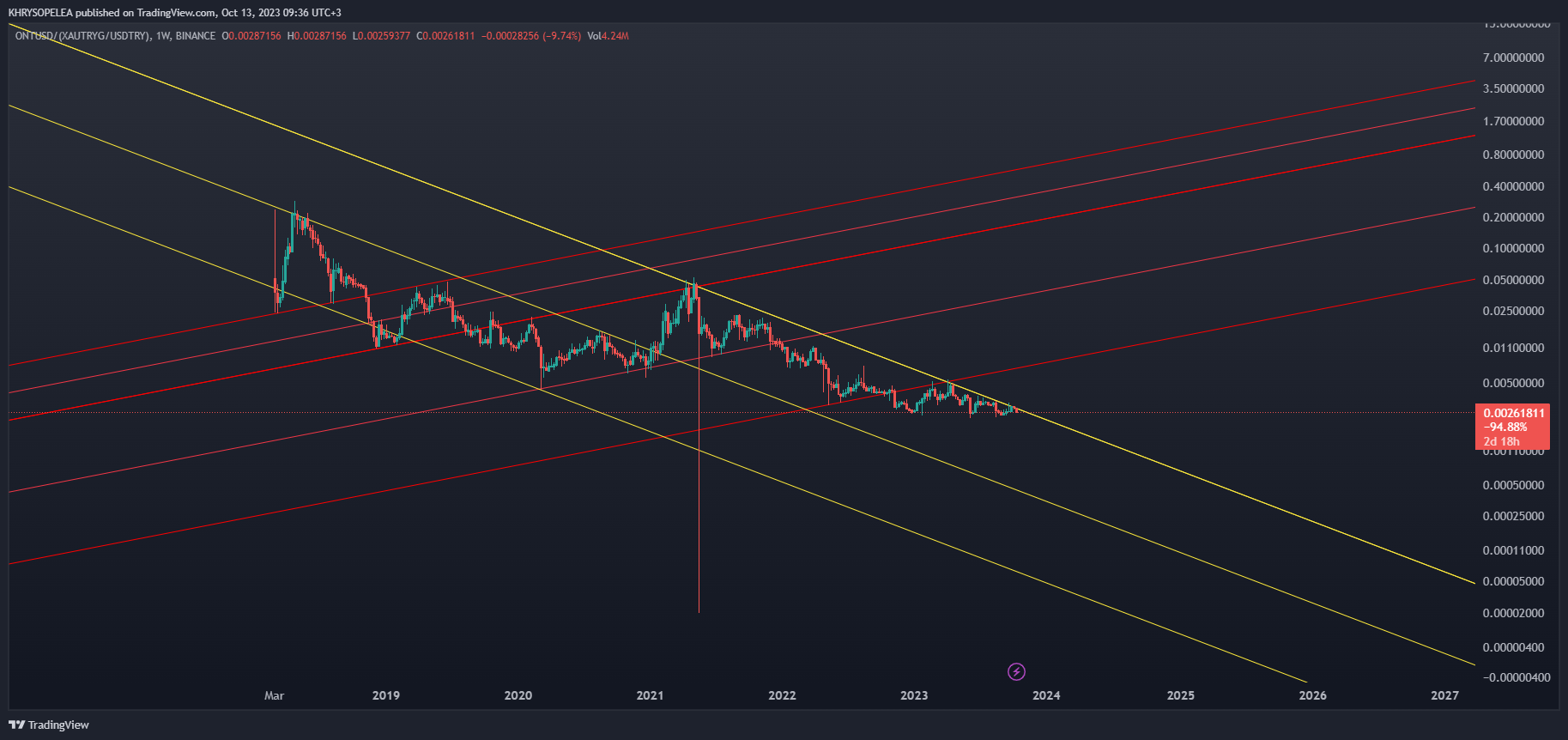The height and width of the screenshot is (740, 1568).
Task: Click price axis label 0.00025000
Action: click(1513, 516)
